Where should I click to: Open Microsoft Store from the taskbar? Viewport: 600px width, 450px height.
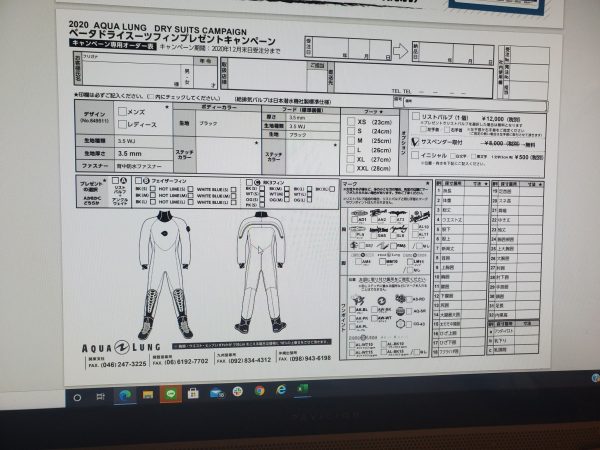[192, 394]
